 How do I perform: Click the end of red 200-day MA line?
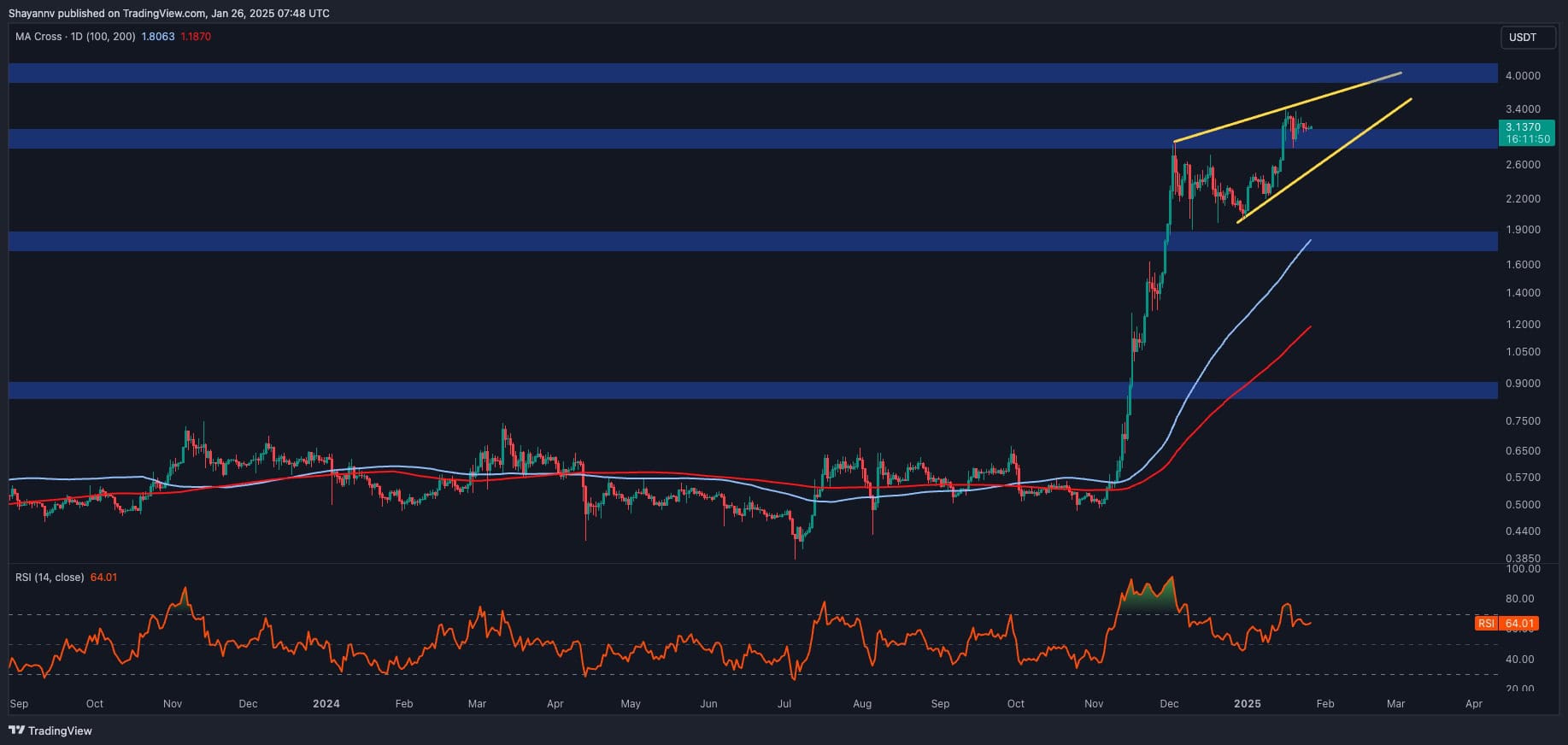pyautogui.click(x=1309, y=327)
